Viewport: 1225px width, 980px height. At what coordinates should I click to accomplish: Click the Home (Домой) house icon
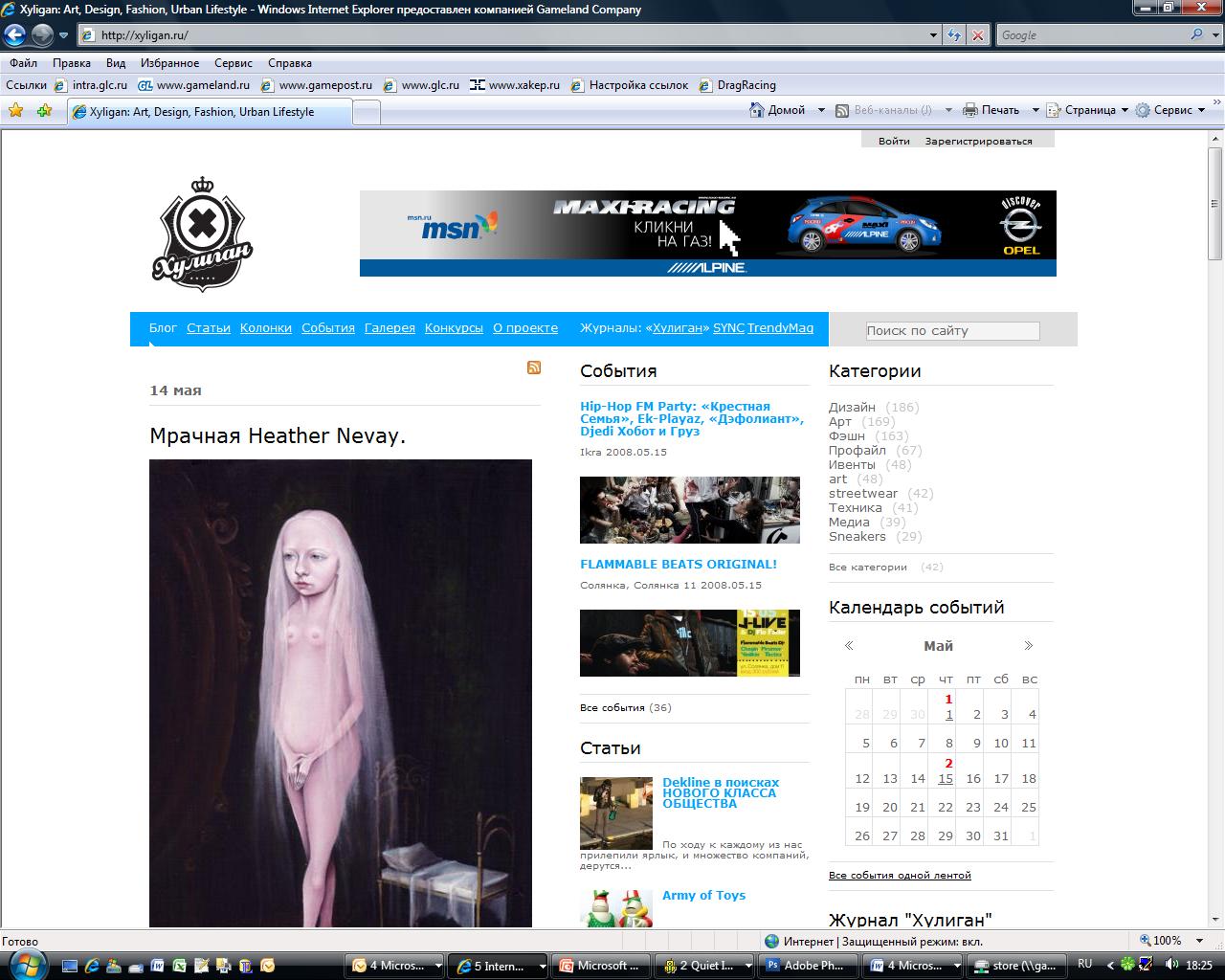[x=756, y=110]
